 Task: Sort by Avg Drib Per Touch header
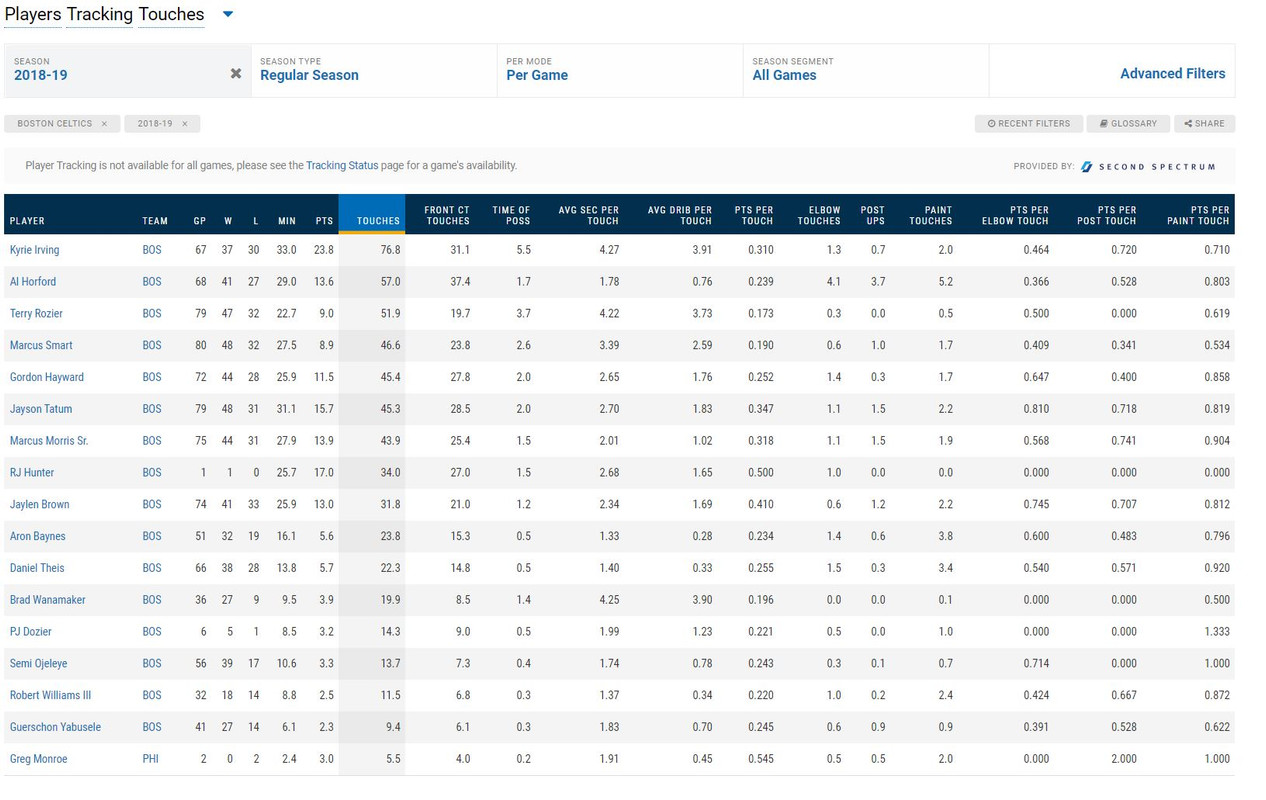[680, 215]
